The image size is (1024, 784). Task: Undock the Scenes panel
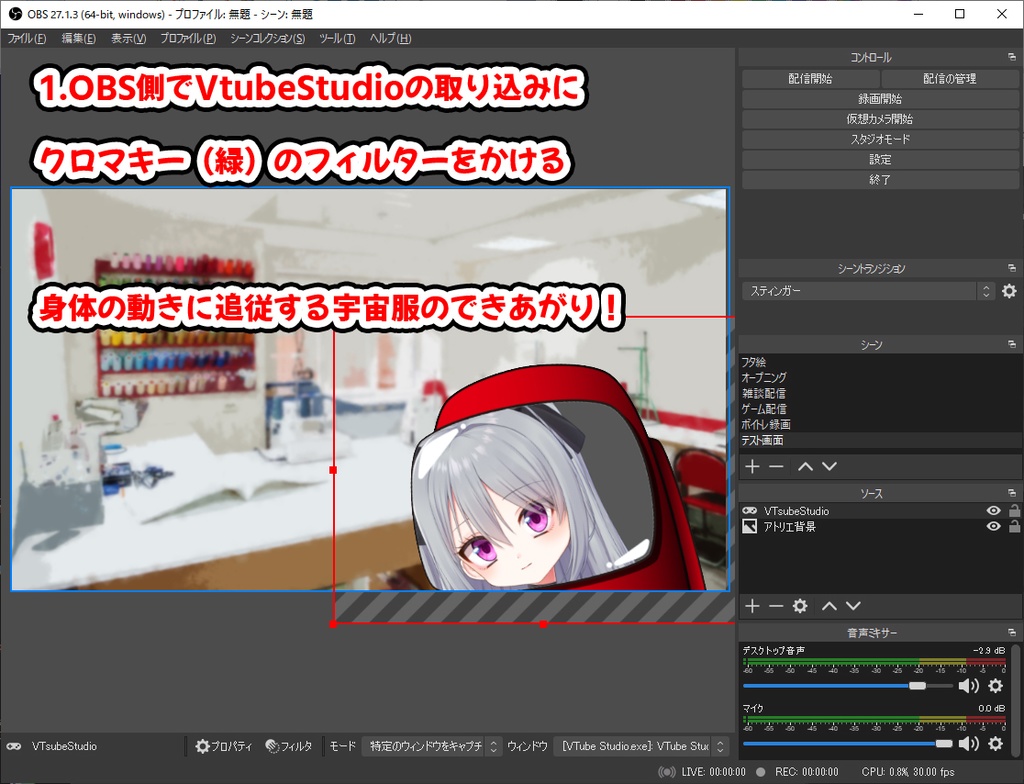click(x=1012, y=344)
